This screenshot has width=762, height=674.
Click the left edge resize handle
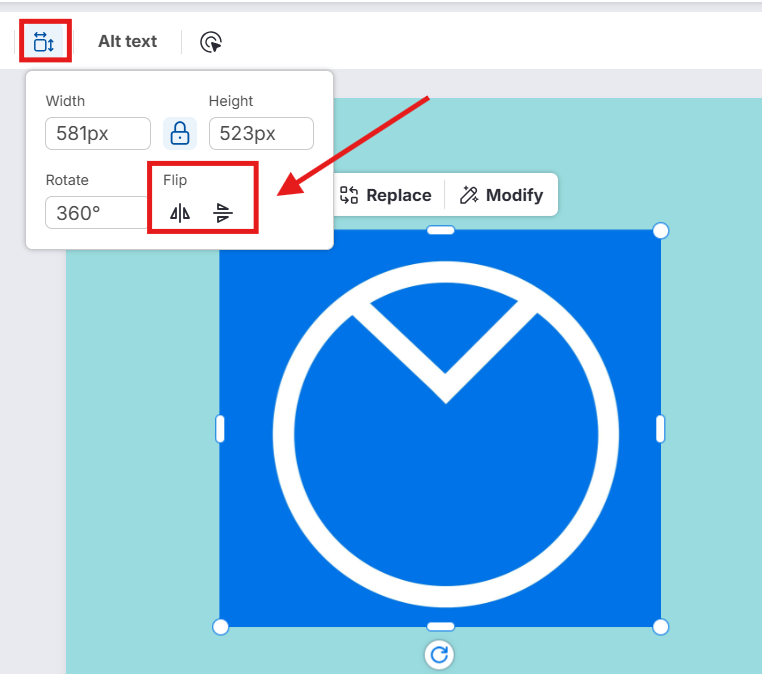220,428
